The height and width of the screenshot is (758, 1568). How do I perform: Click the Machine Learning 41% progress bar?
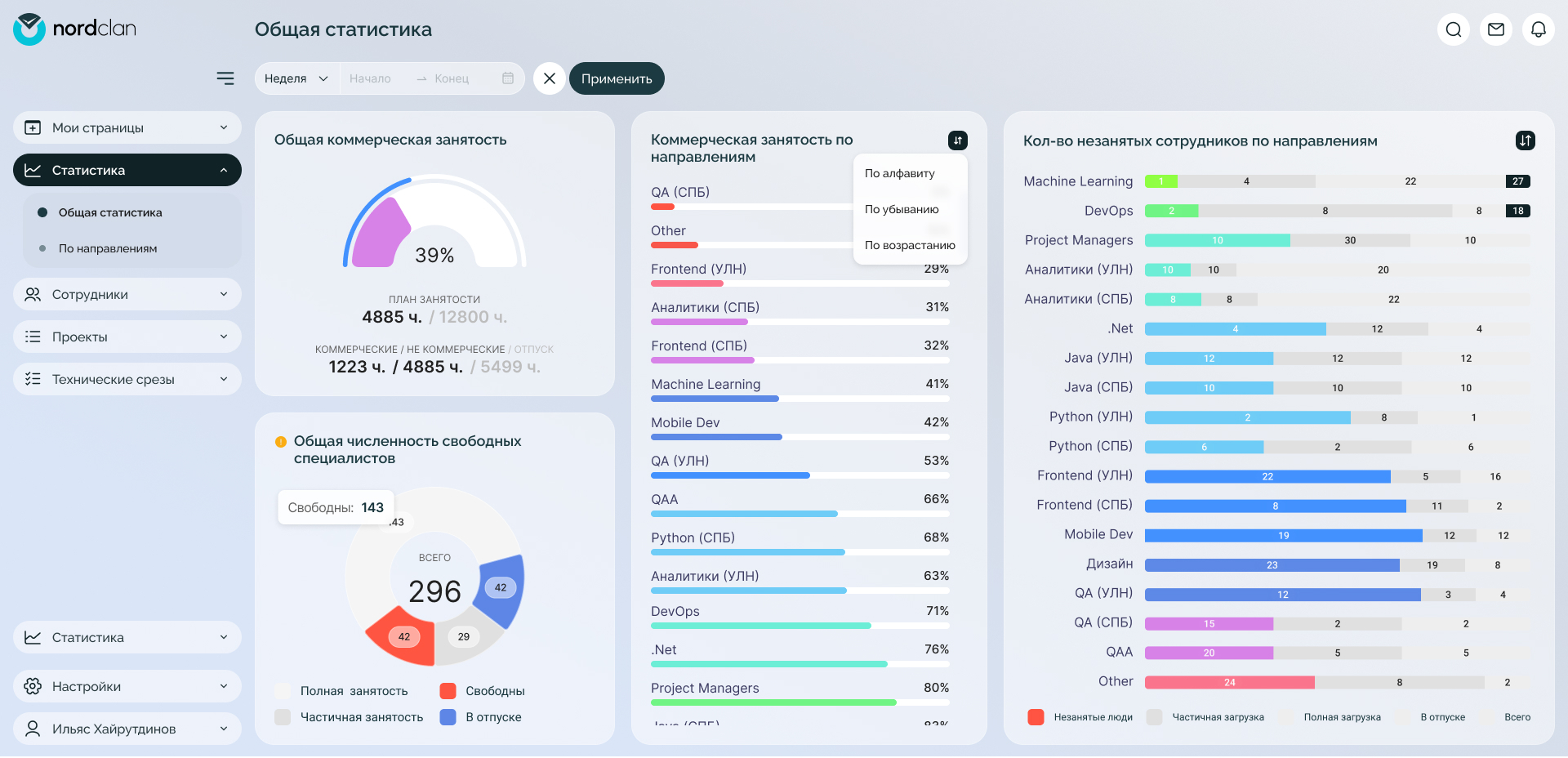click(x=800, y=399)
